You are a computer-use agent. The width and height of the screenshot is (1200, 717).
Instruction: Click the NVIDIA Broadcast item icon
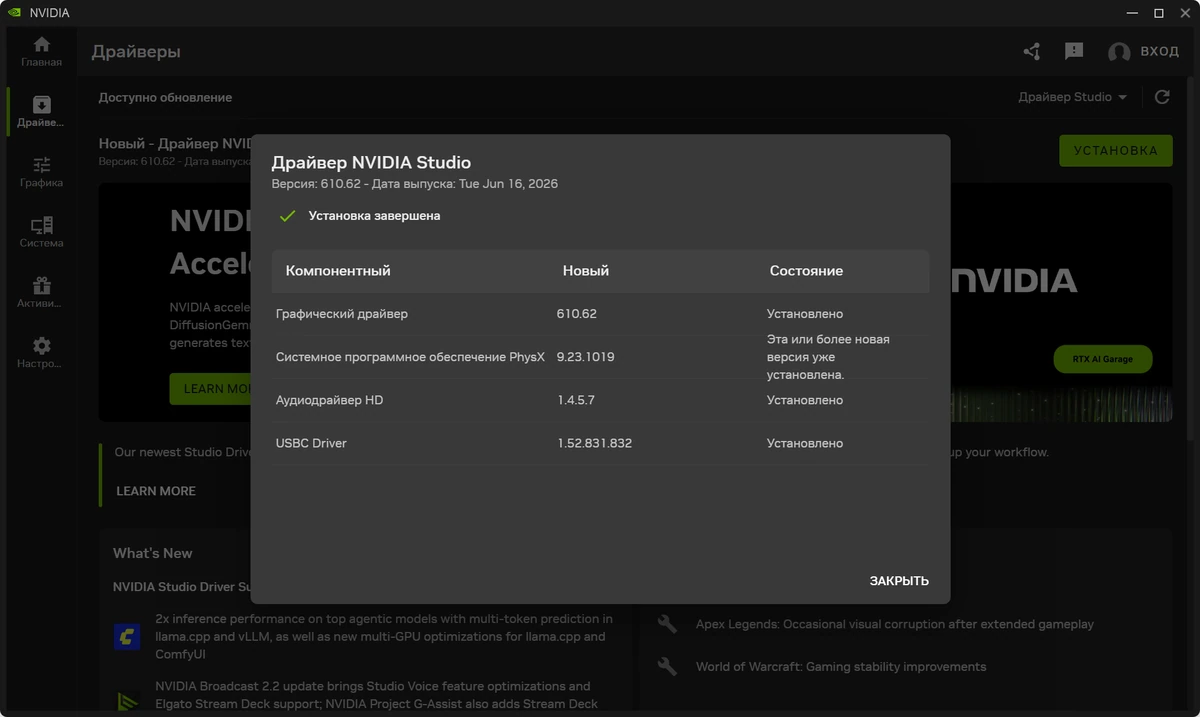(x=127, y=702)
